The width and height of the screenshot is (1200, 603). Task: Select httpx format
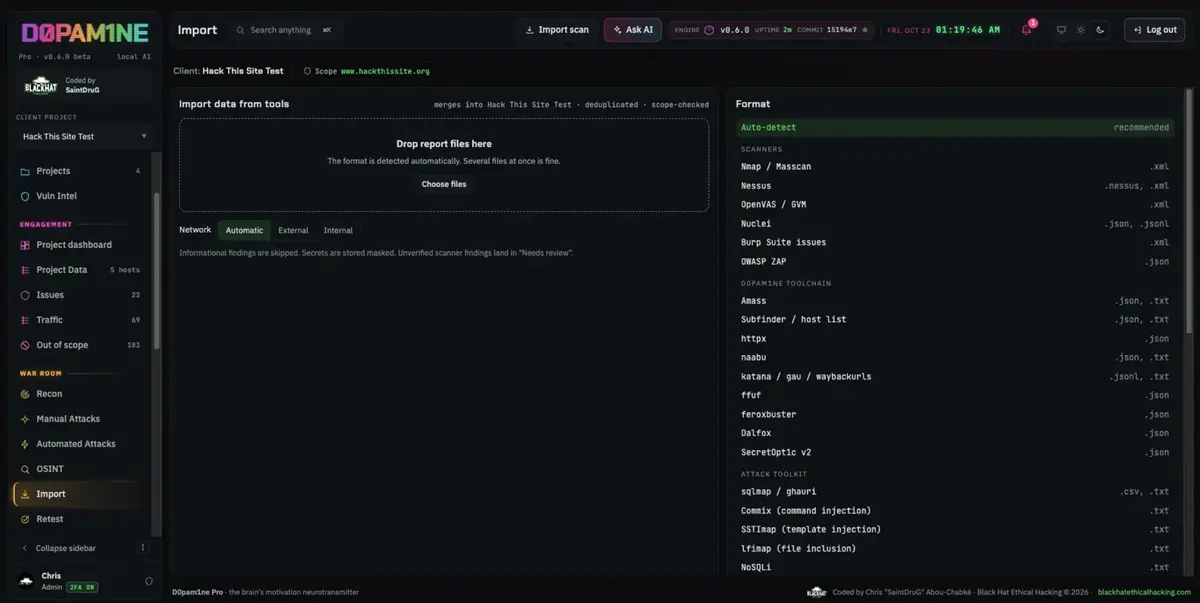(x=955, y=338)
